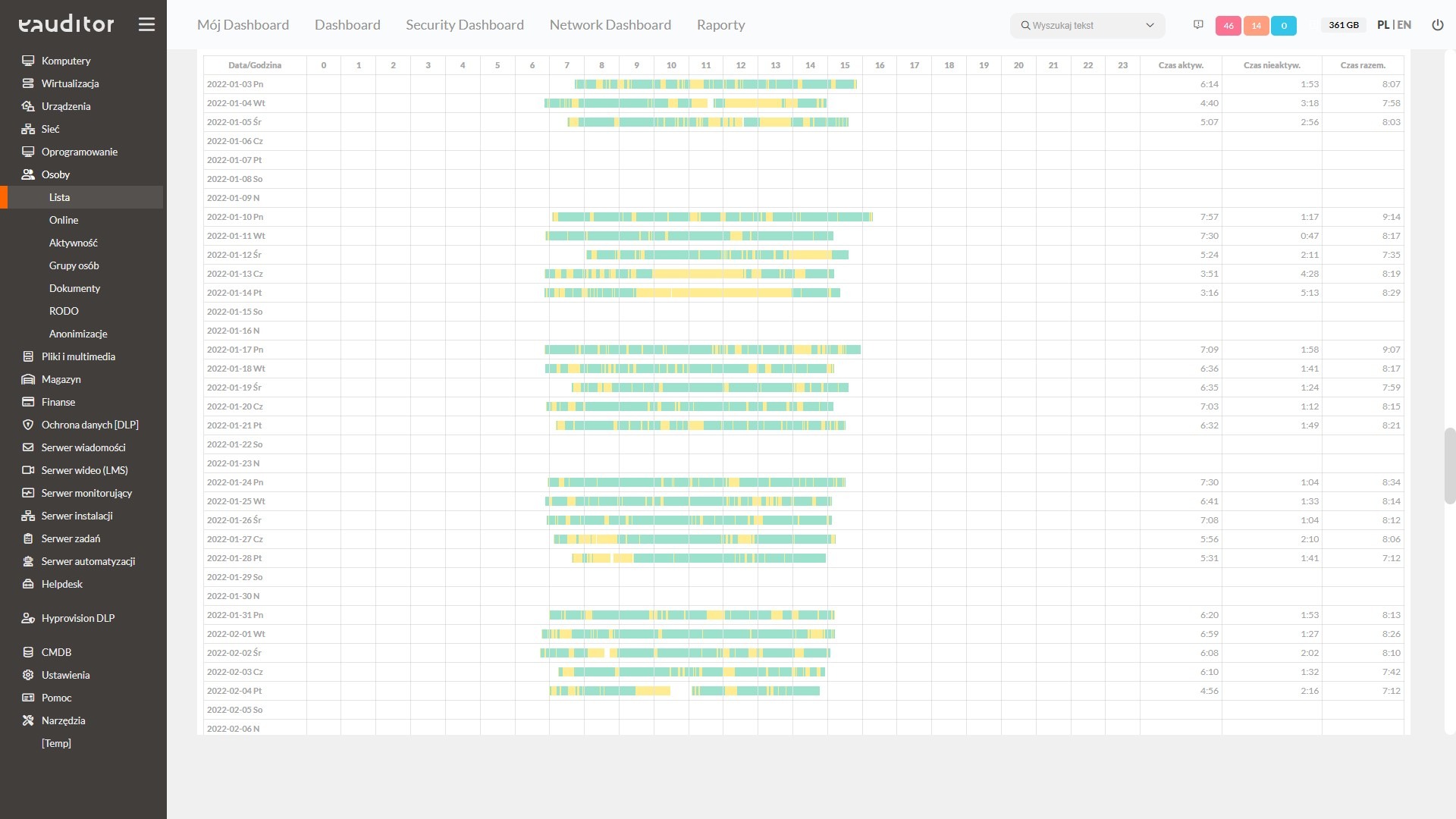Click the Serwer automatyzacji robot icon
Screen dimensions: 1456x819
click(x=28, y=561)
